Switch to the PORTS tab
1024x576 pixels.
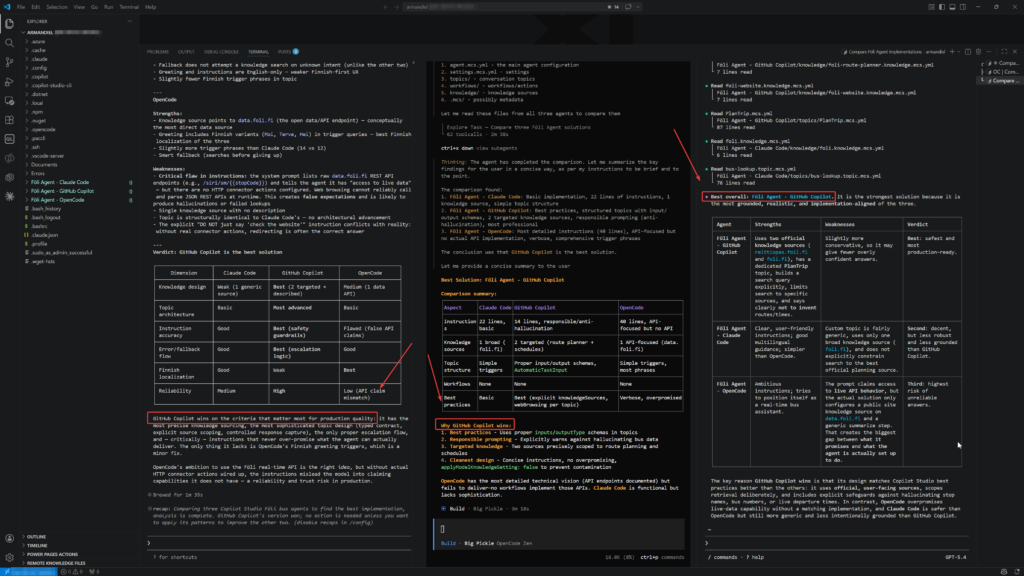click(285, 52)
